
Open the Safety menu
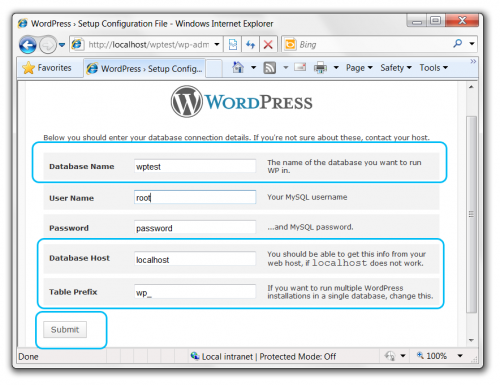point(396,68)
